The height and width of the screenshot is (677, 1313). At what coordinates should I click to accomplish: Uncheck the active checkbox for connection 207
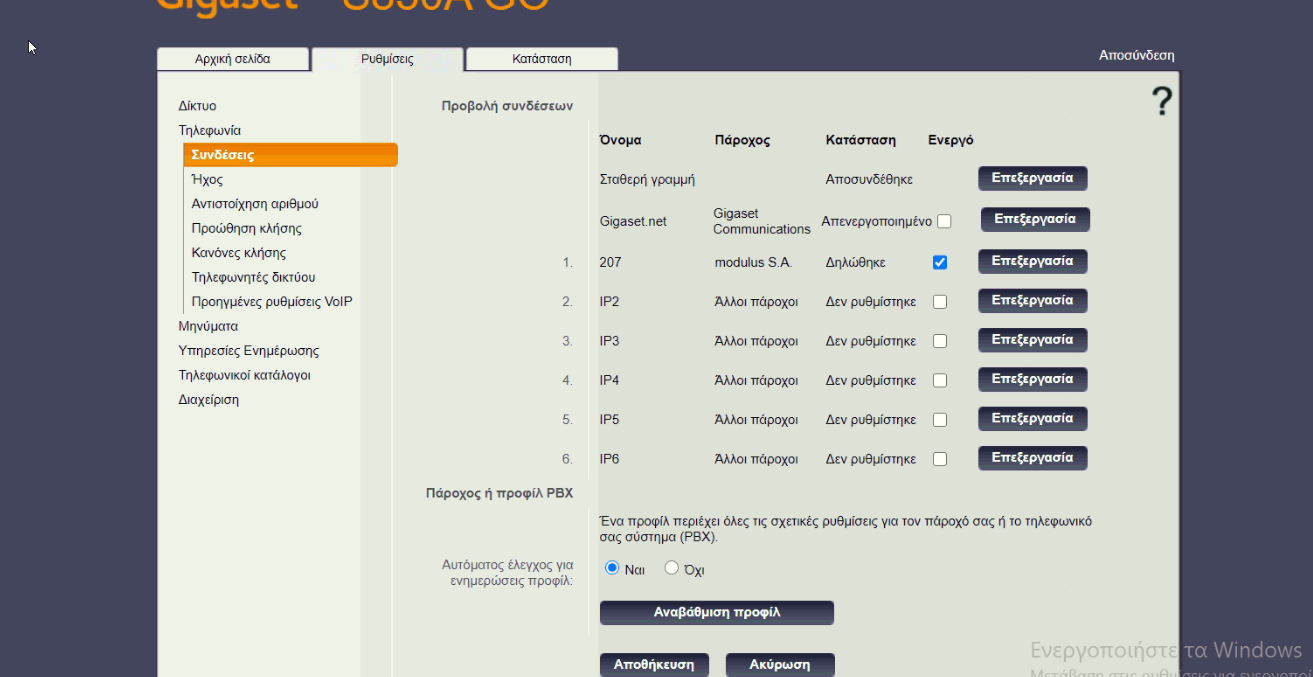939,262
